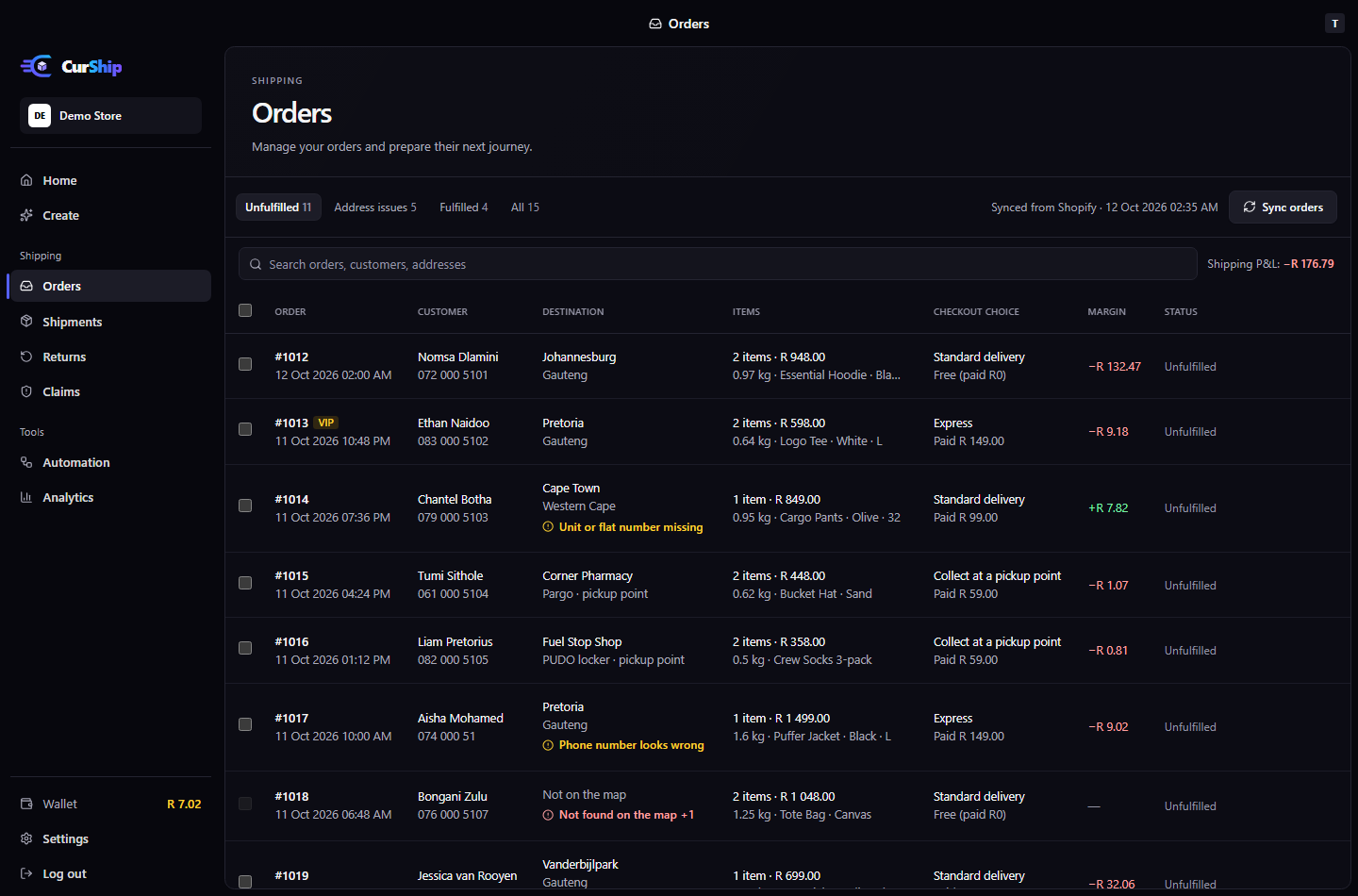Click the DE store avatar badge
This screenshot has height=896, width=1358.
coord(40,115)
